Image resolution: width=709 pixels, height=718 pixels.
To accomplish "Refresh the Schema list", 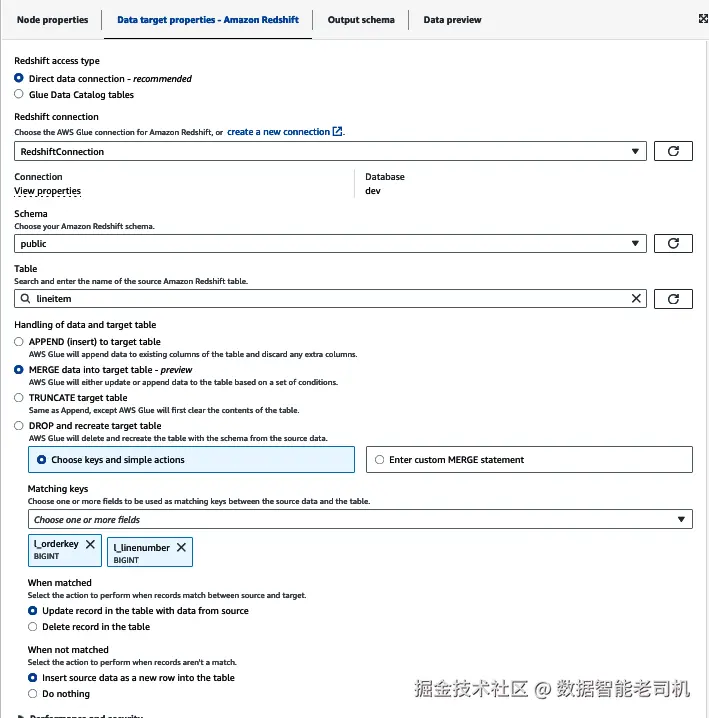I will tap(673, 243).
